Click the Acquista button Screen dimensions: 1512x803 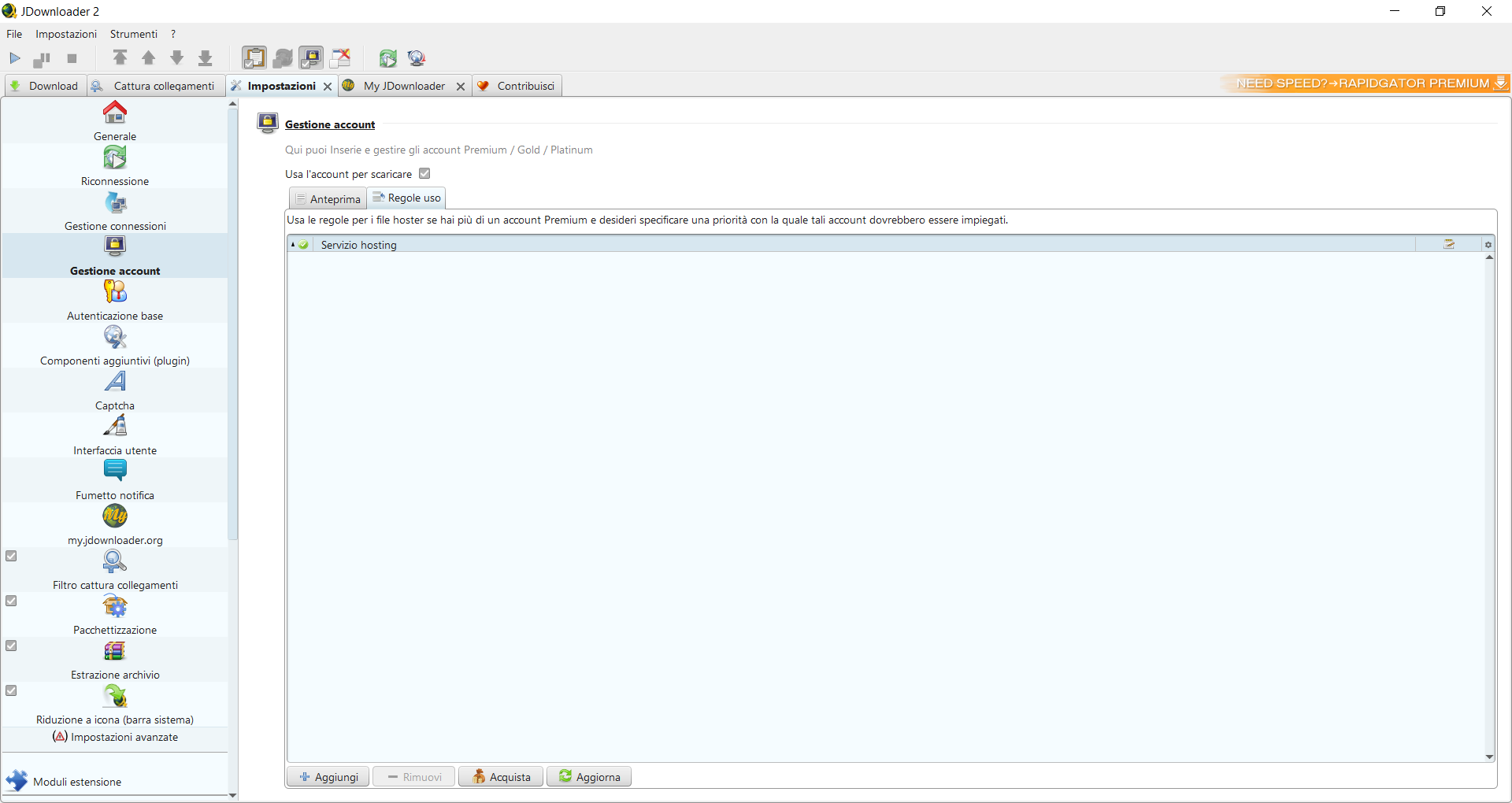501,777
